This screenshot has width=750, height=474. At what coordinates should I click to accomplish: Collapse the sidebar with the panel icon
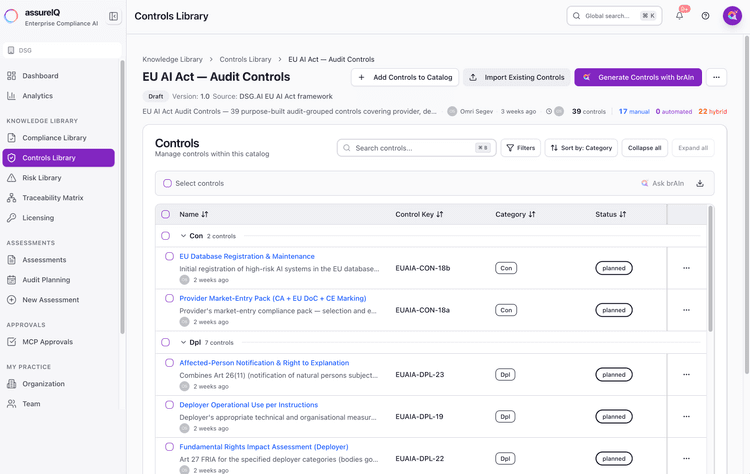[x=113, y=16]
